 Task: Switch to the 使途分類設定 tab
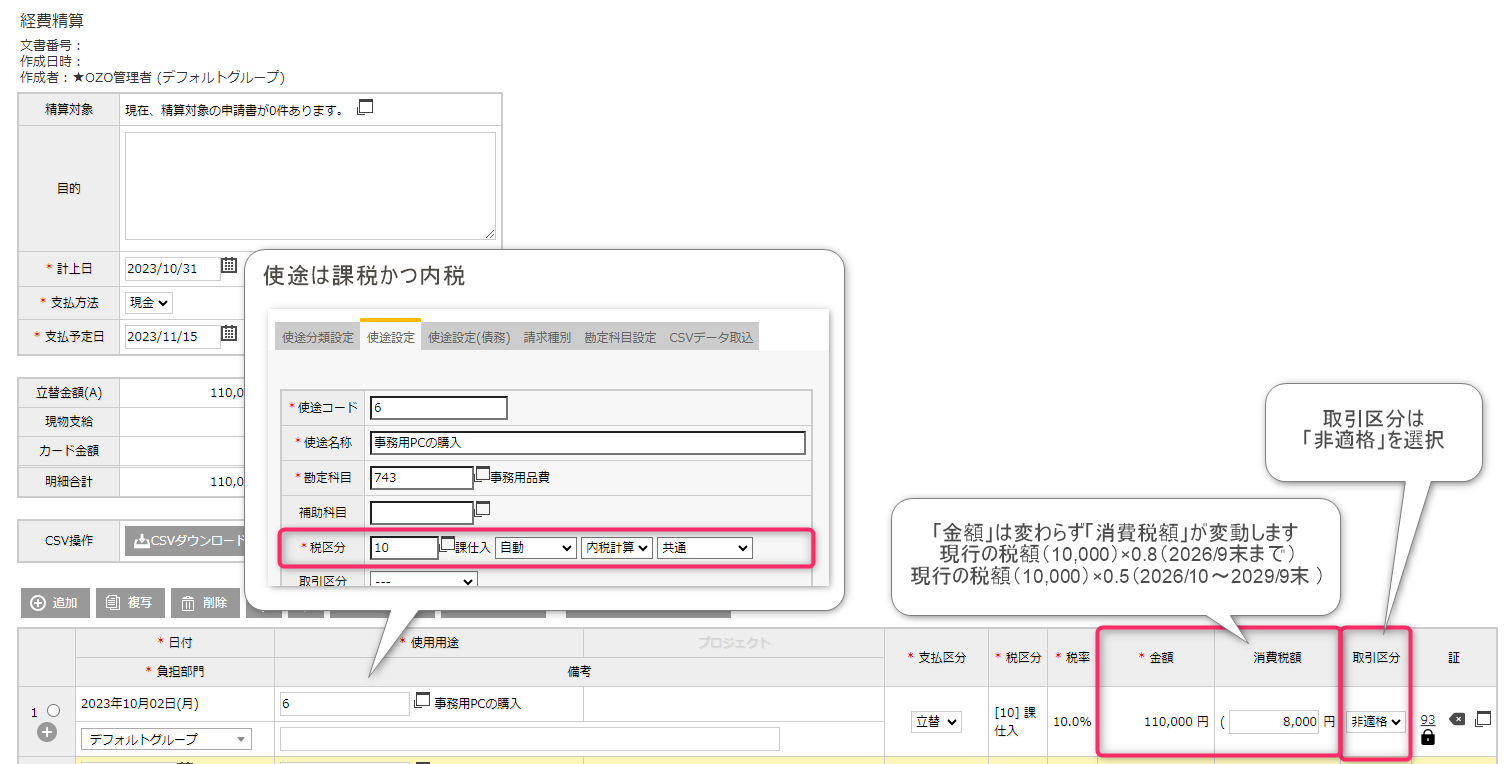click(x=317, y=337)
